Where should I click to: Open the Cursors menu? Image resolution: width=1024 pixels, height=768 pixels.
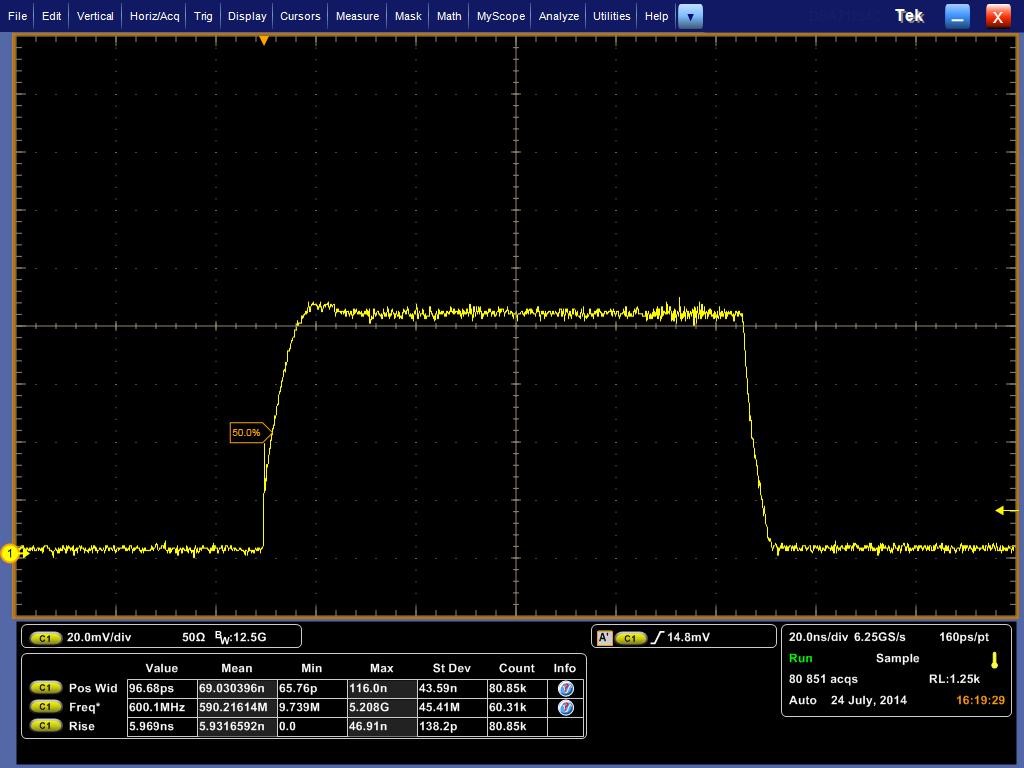coord(298,16)
